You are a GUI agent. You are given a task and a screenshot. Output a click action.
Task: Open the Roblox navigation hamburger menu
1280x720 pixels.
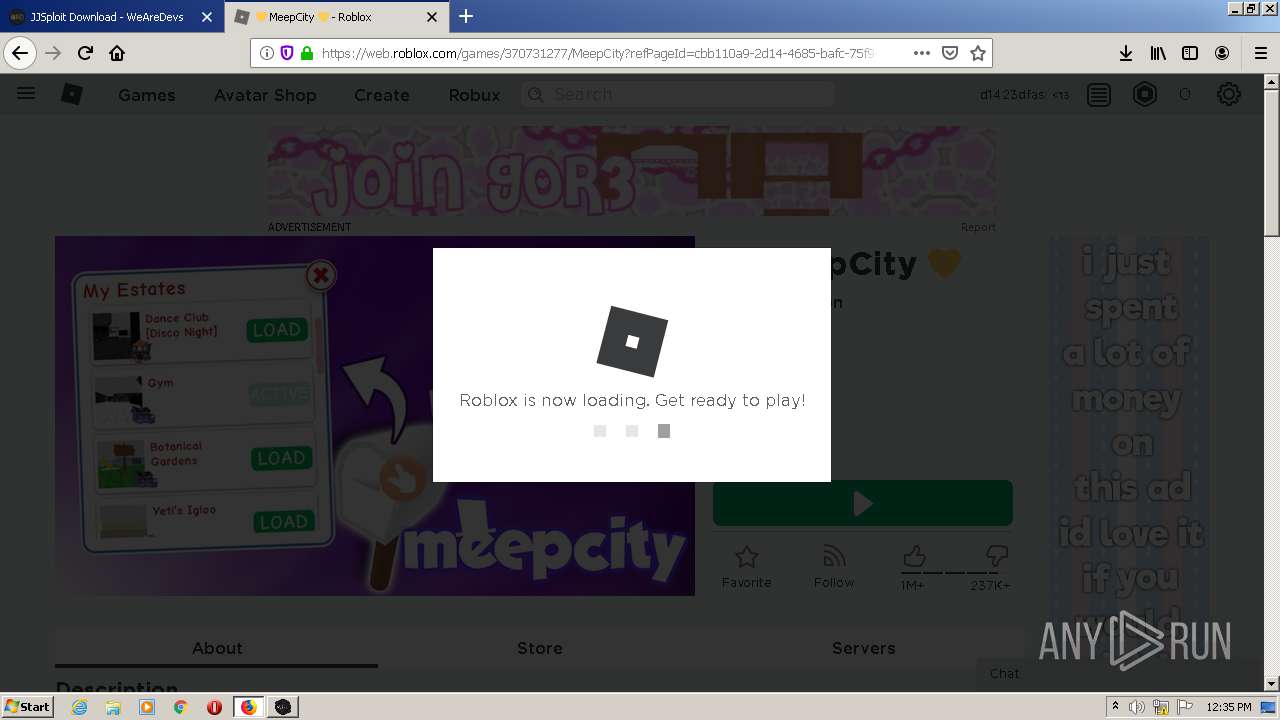coord(26,94)
